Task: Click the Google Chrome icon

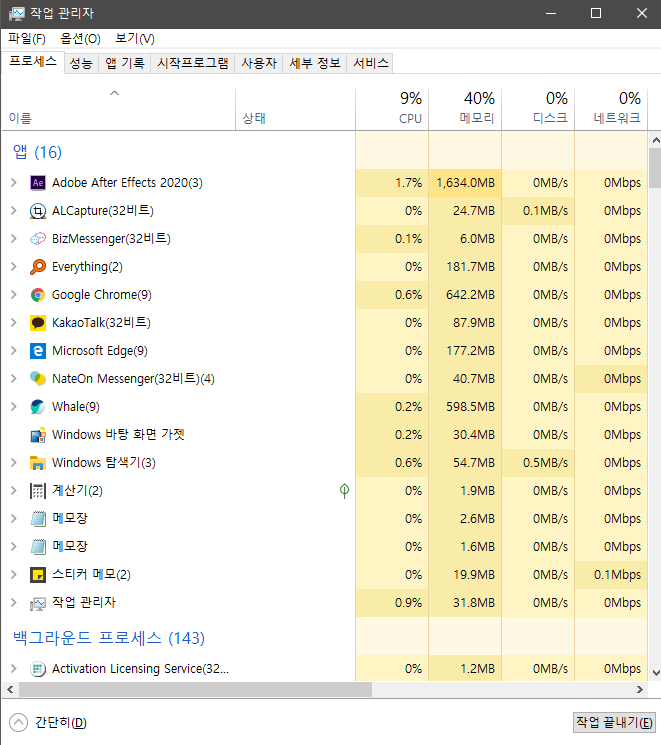Action: [x=38, y=295]
